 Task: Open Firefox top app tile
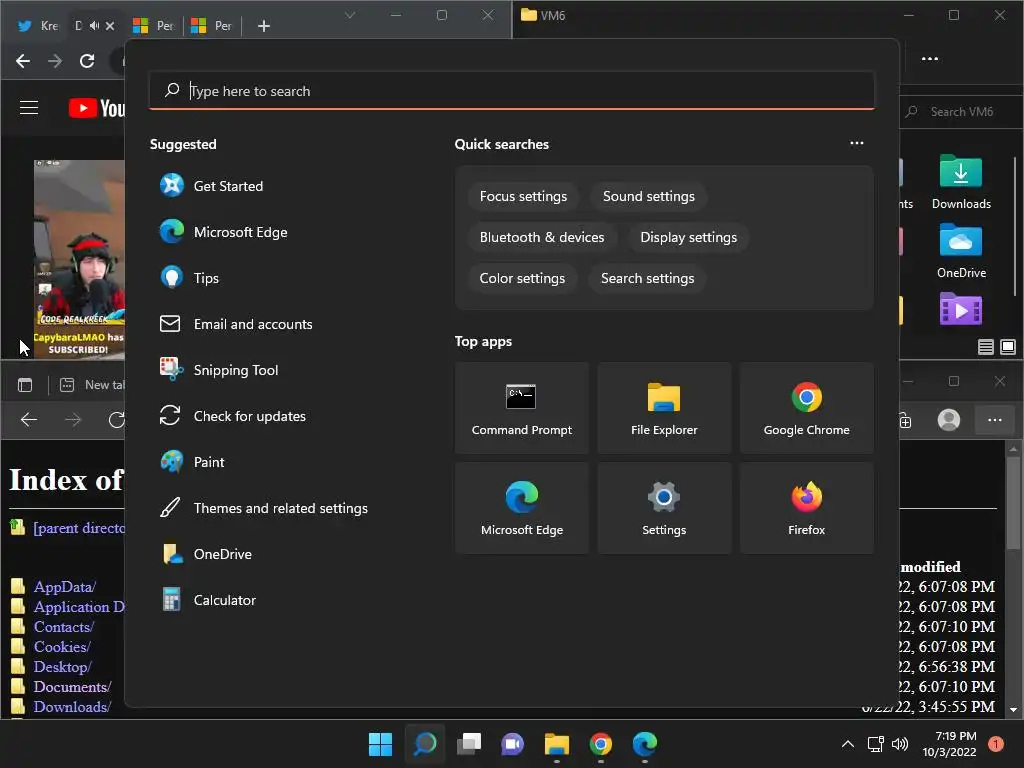(807, 508)
